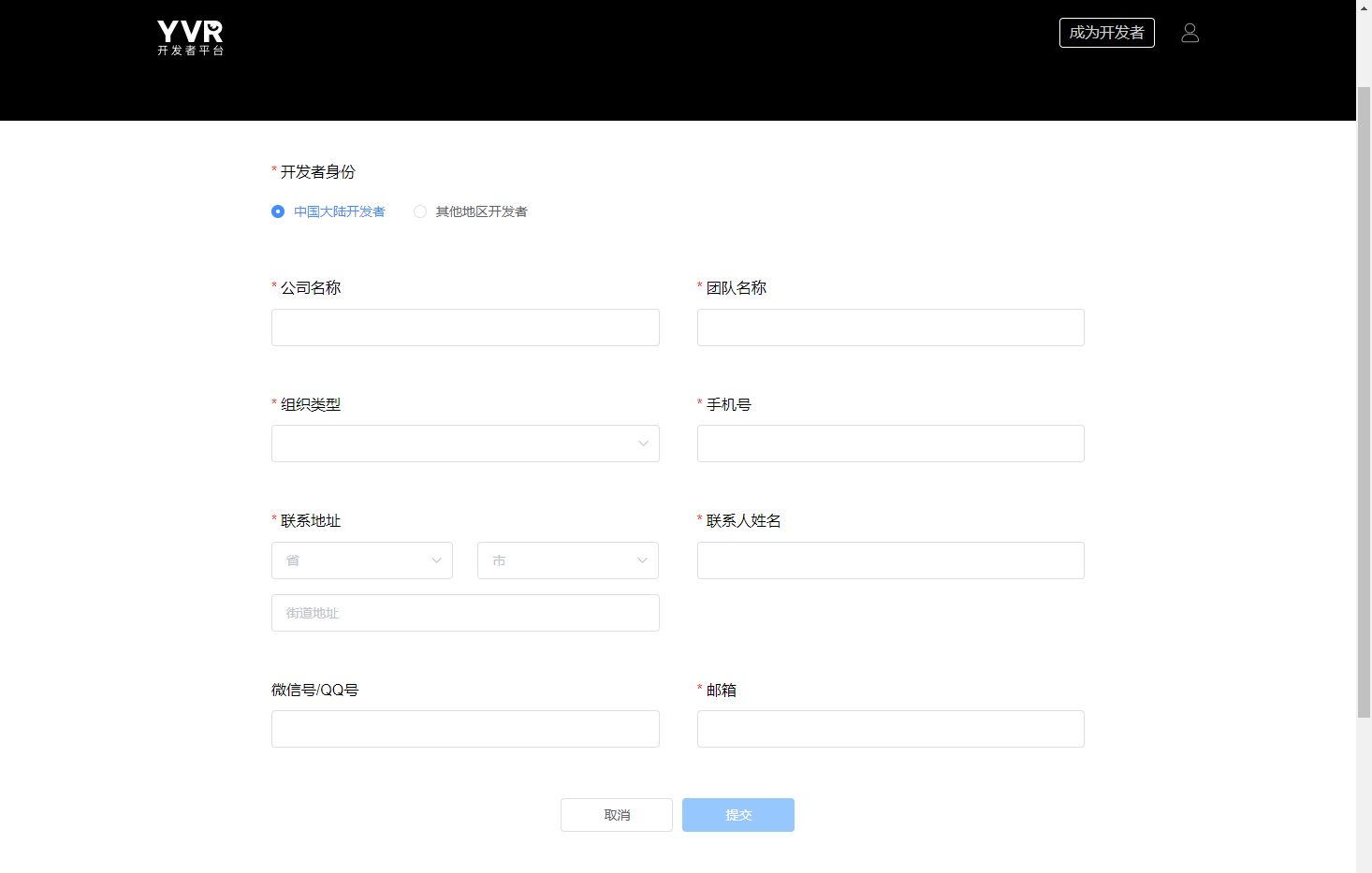
Task: Focus the 手机号 phone number field
Action: coord(890,444)
